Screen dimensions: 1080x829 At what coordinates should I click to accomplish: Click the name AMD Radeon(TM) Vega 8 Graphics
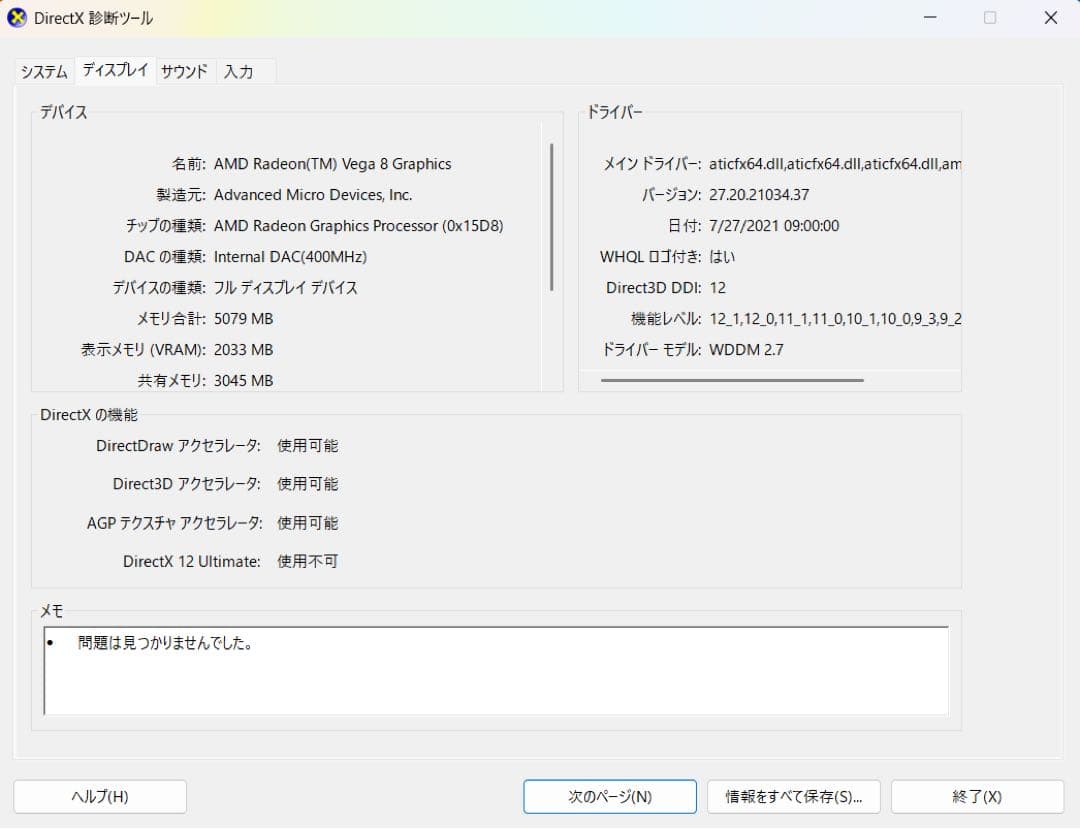click(x=332, y=163)
